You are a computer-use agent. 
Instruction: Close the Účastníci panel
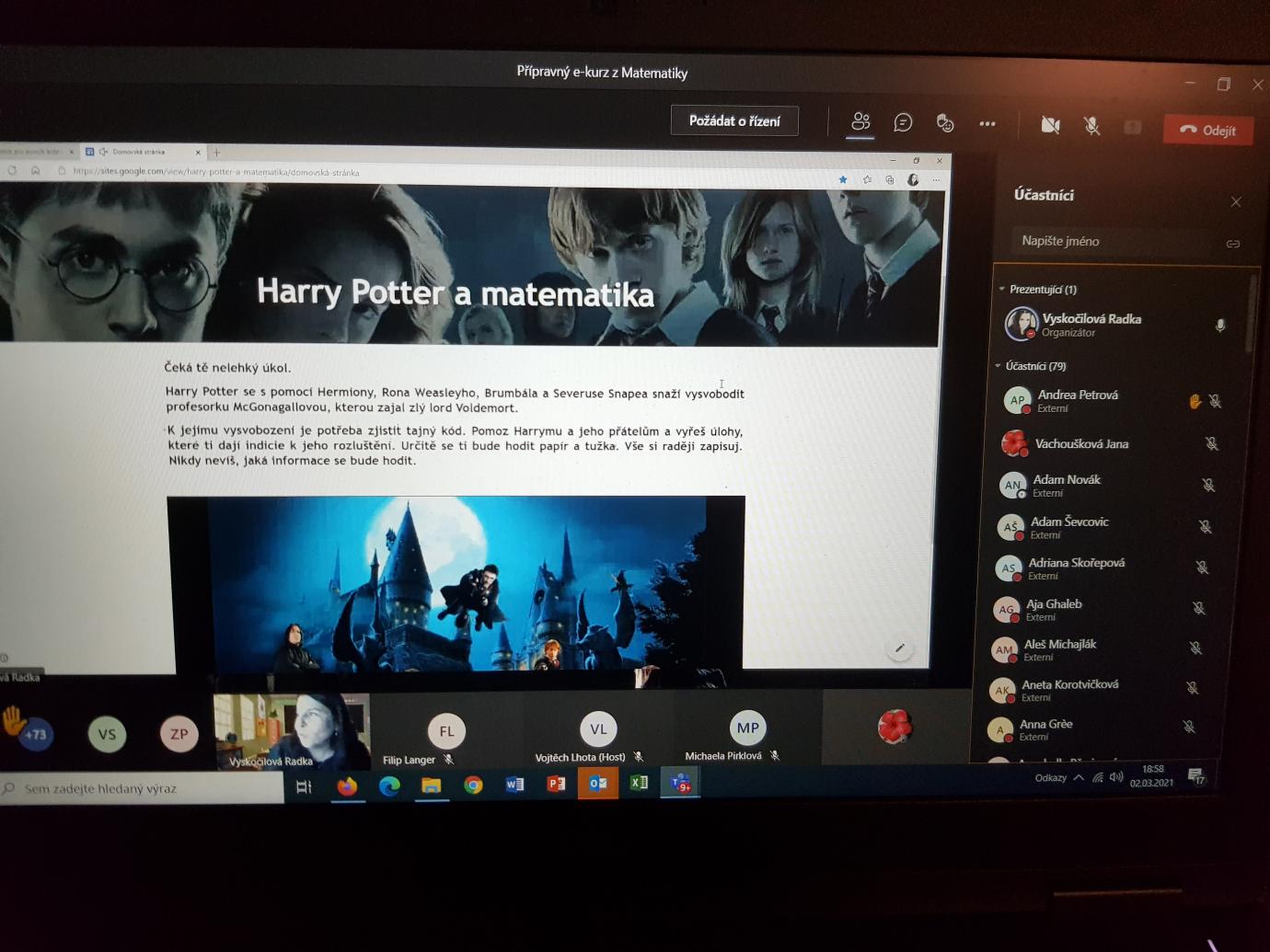[x=1236, y=201]
